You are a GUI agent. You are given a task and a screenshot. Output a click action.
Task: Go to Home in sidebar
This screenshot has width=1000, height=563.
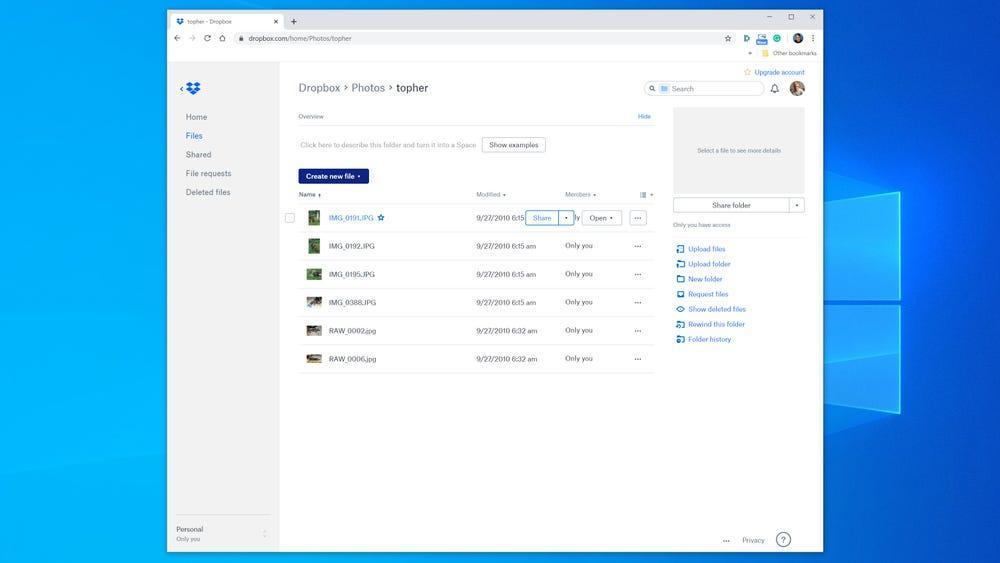coord(196,117)
